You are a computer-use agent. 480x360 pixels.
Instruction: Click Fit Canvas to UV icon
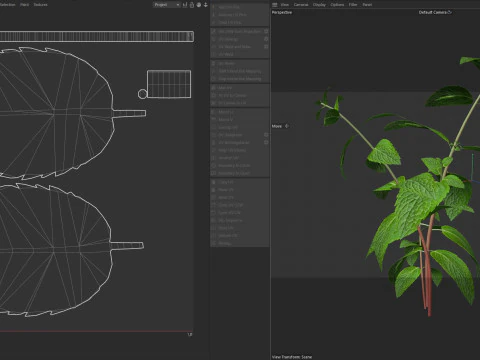[214, 103]
